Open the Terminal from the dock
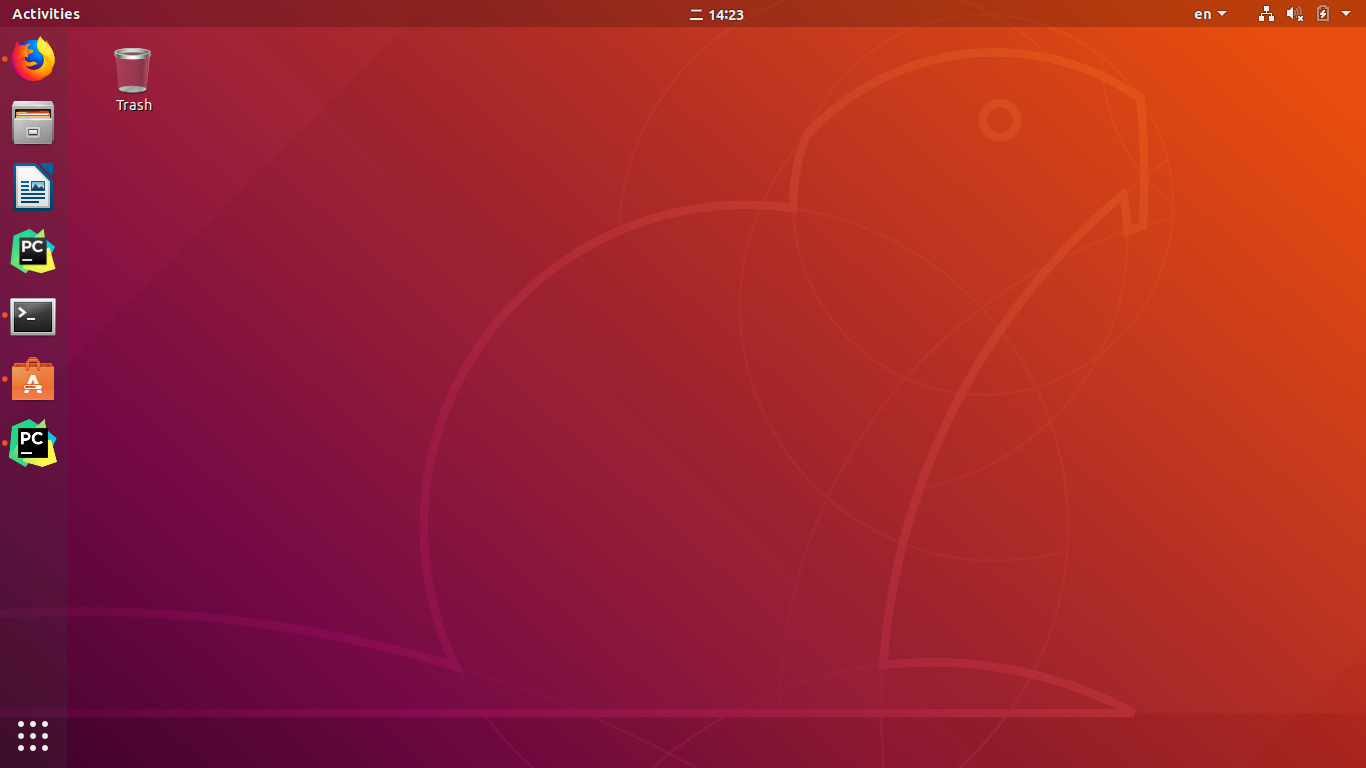The image size is (1366, 768). [x=33, y=316]
